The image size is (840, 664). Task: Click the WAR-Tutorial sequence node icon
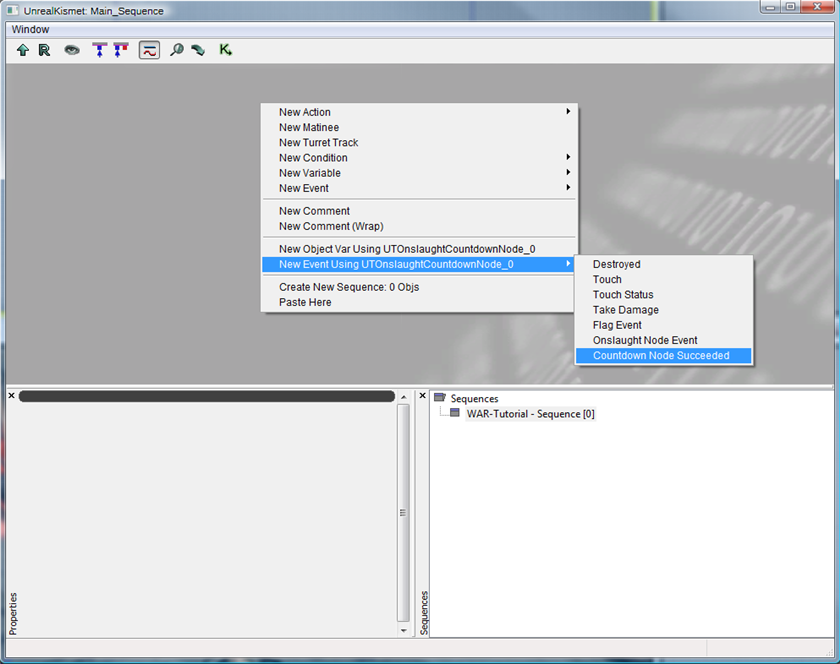point(455,413)
